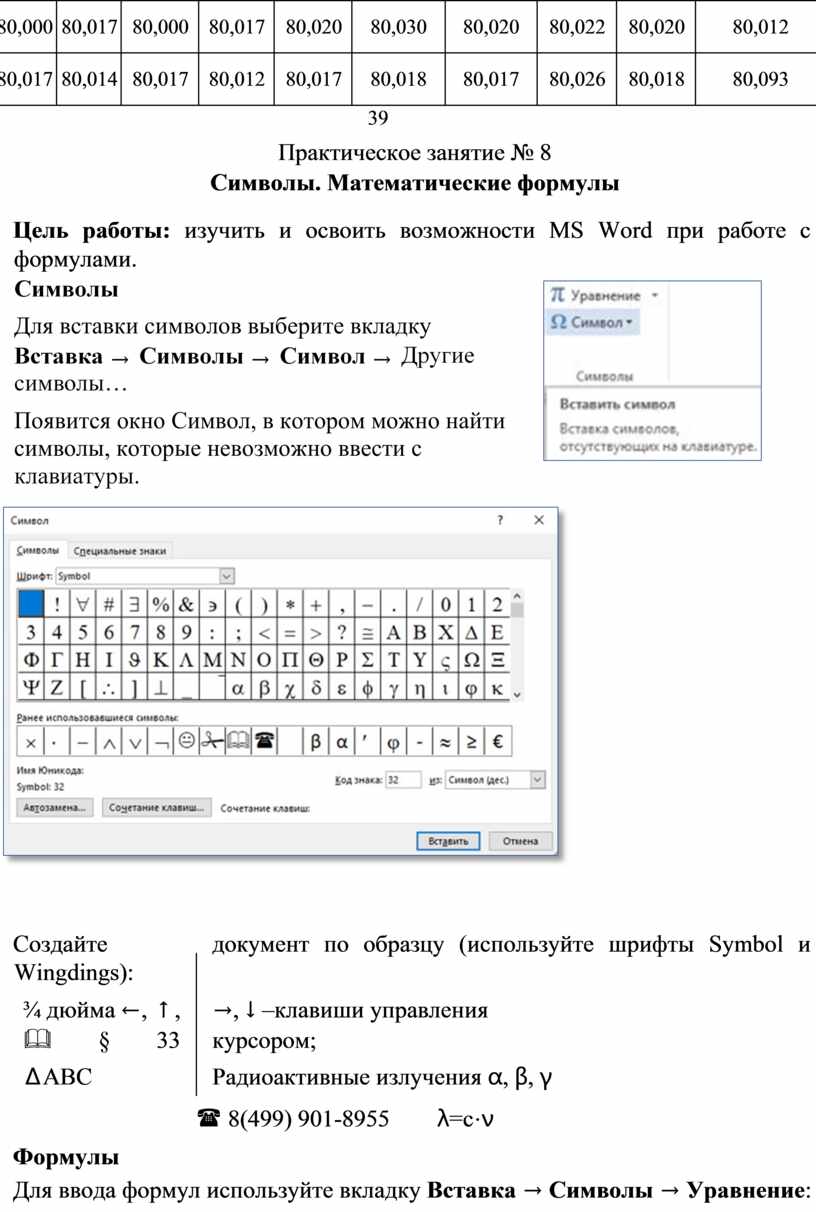Select the ¬ negation recently used symbol
The width and height of the screenshot is (816, 1212).
click(x=160, y=741)
